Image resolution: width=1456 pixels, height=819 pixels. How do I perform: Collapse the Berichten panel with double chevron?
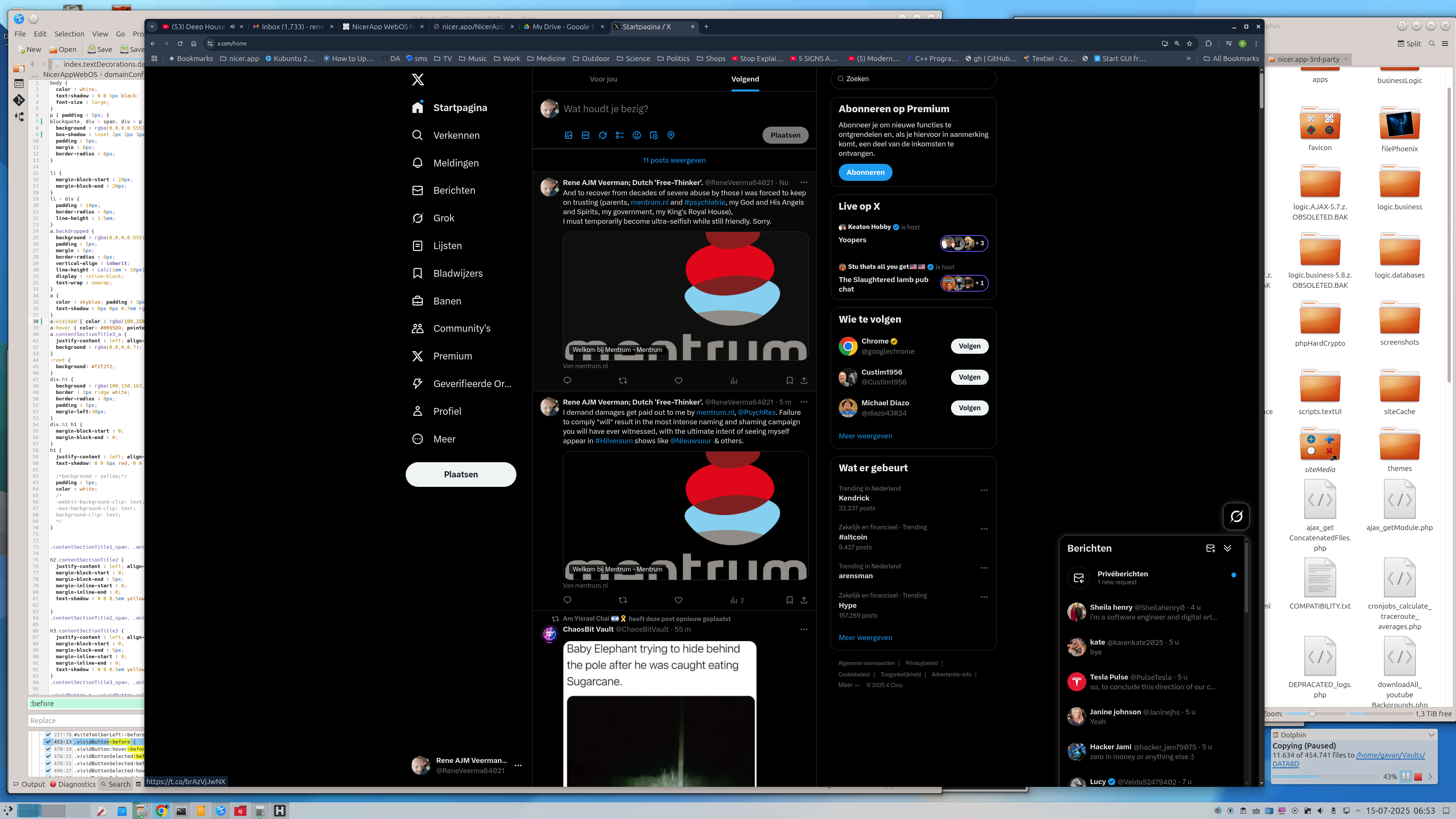pyautogui.click(x=1228, y=548)
